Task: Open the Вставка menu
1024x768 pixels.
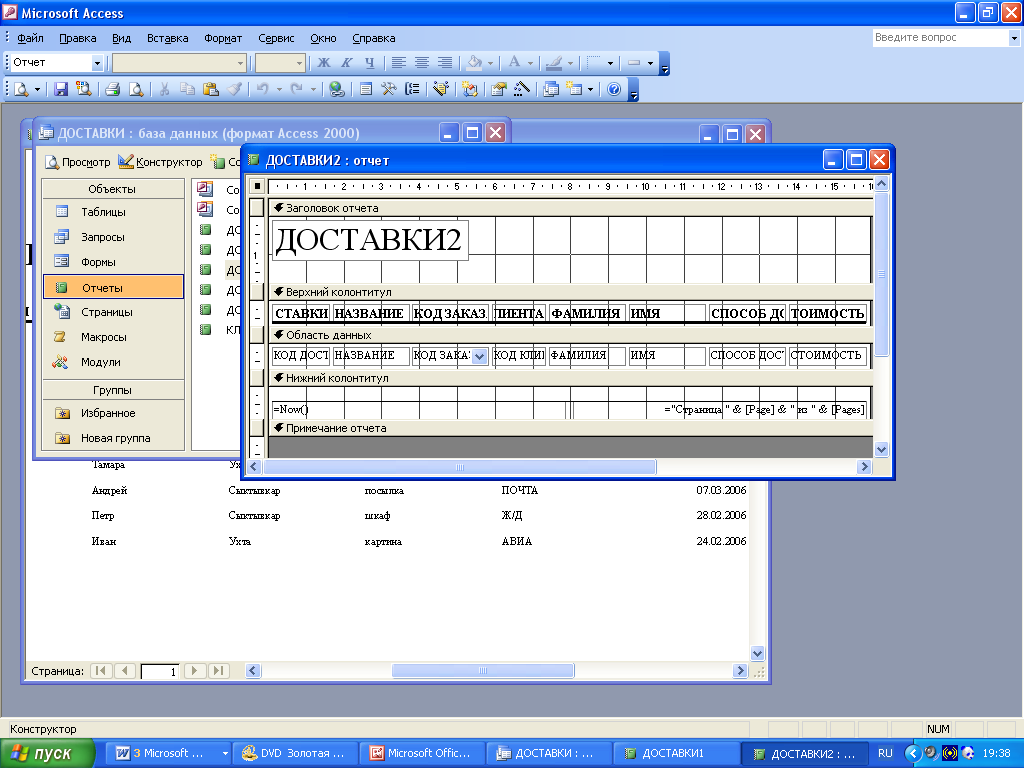Action: click(x=167, y=38)
